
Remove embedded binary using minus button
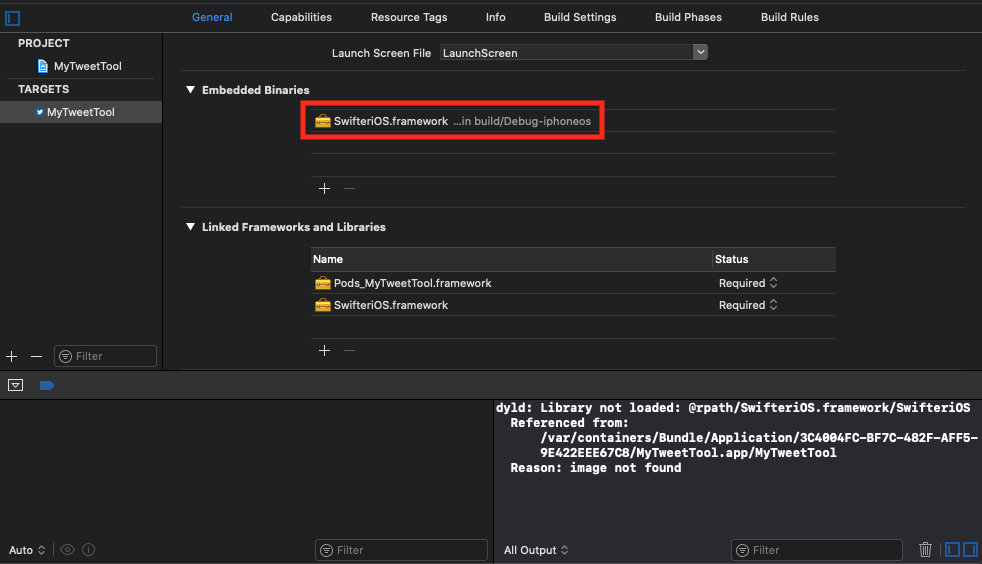[349, 188]
